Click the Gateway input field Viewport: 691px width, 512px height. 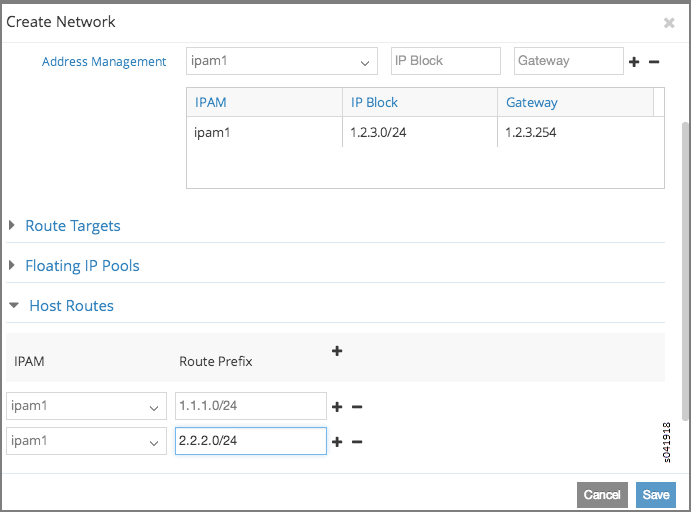pos(568,61)
